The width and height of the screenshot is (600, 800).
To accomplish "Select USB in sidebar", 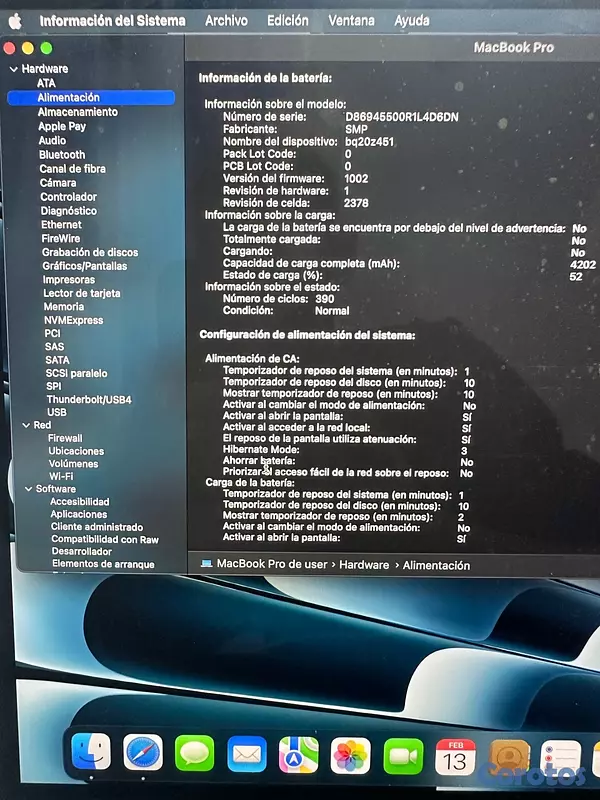I will 57,412.
